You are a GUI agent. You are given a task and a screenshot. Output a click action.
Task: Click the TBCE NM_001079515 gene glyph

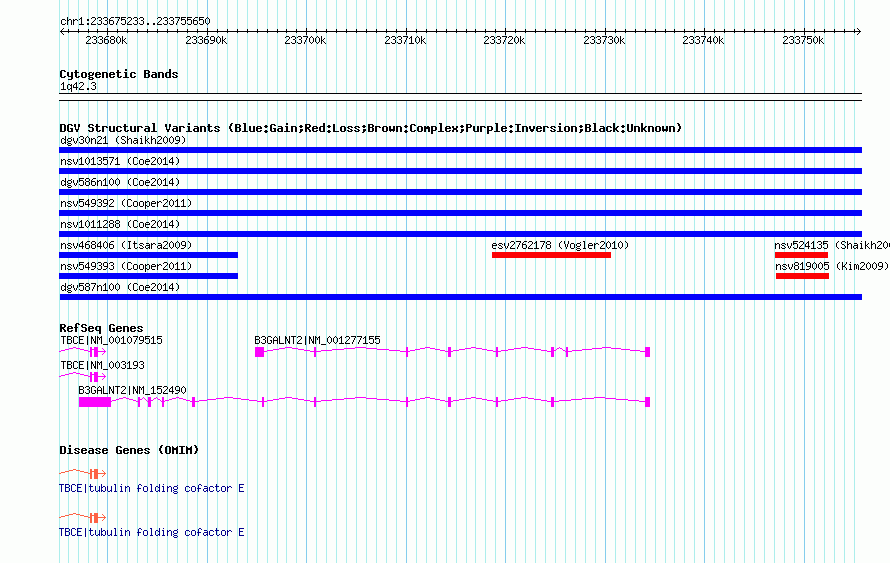83,352
